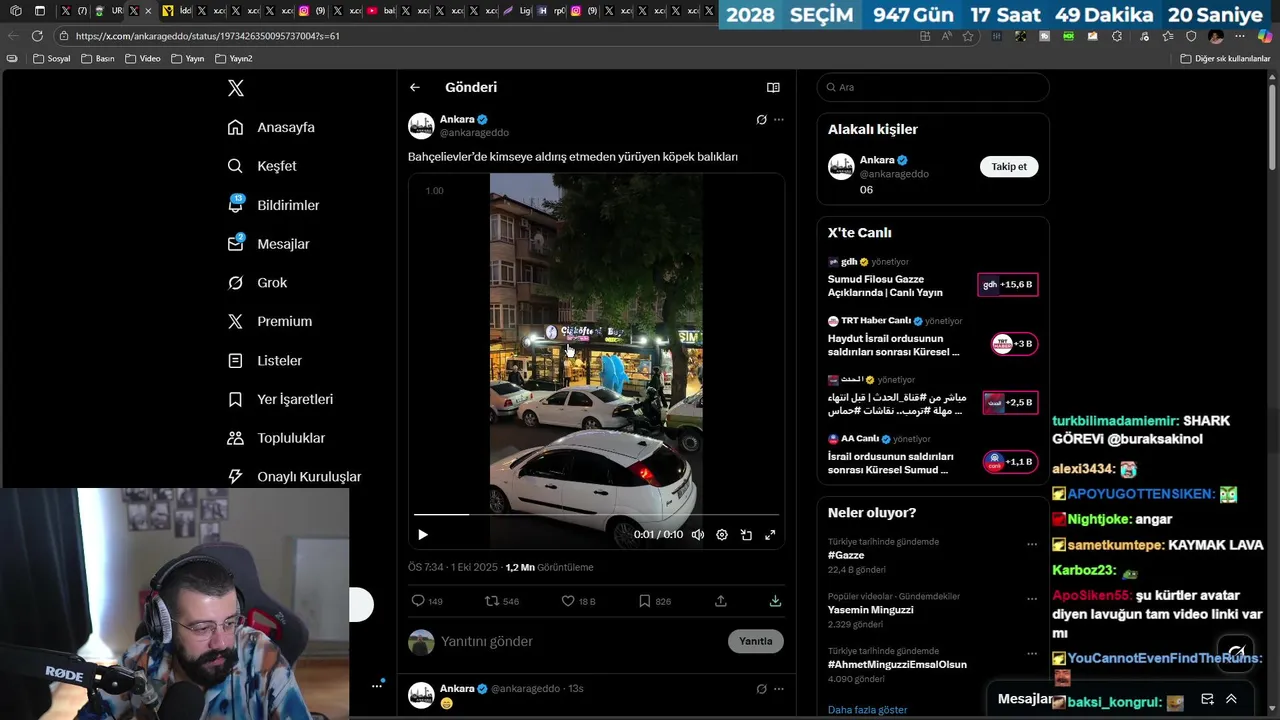Viewport: 1280px width, 720px height.
Task: Open reader view icon beside Gönderi header
Action: point(773,87)
